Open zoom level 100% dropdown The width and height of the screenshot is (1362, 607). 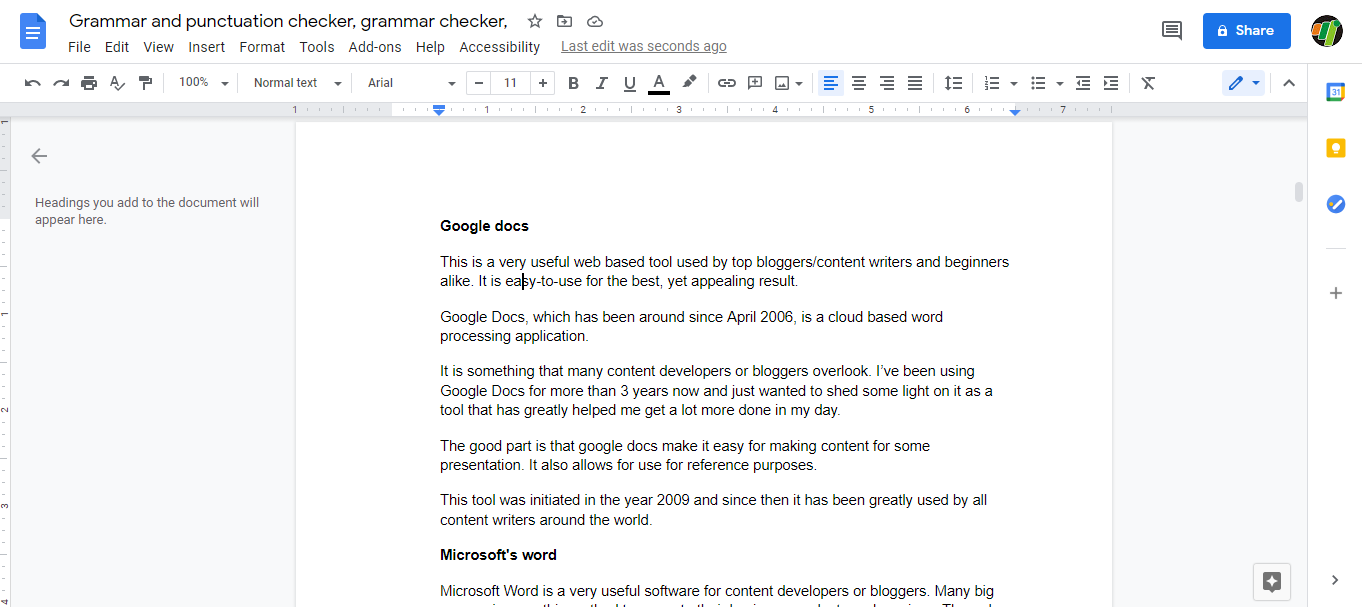pyautogui.click(x=203, y=83)
